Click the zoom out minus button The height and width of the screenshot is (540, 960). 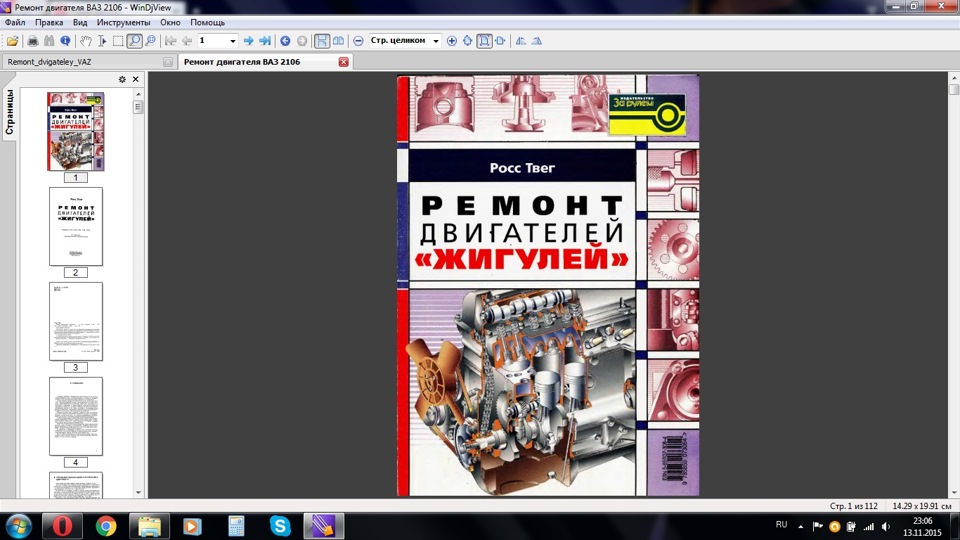click(x=358, y=41)
